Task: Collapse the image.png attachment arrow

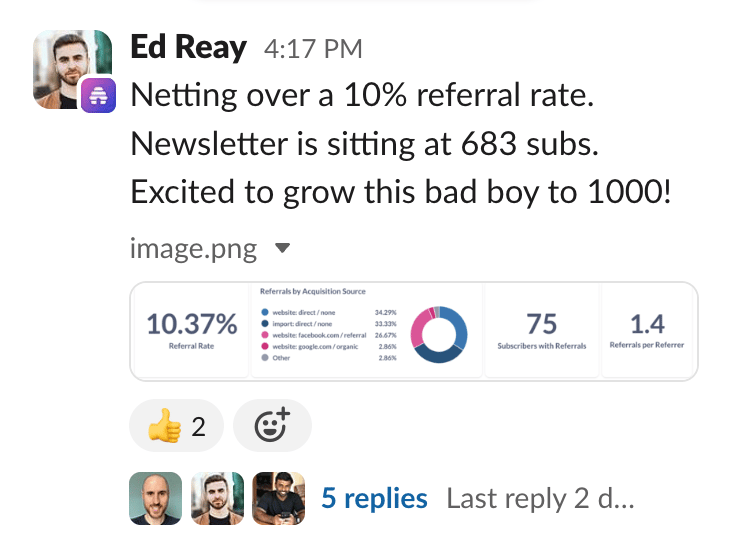Action: (282, 248)
